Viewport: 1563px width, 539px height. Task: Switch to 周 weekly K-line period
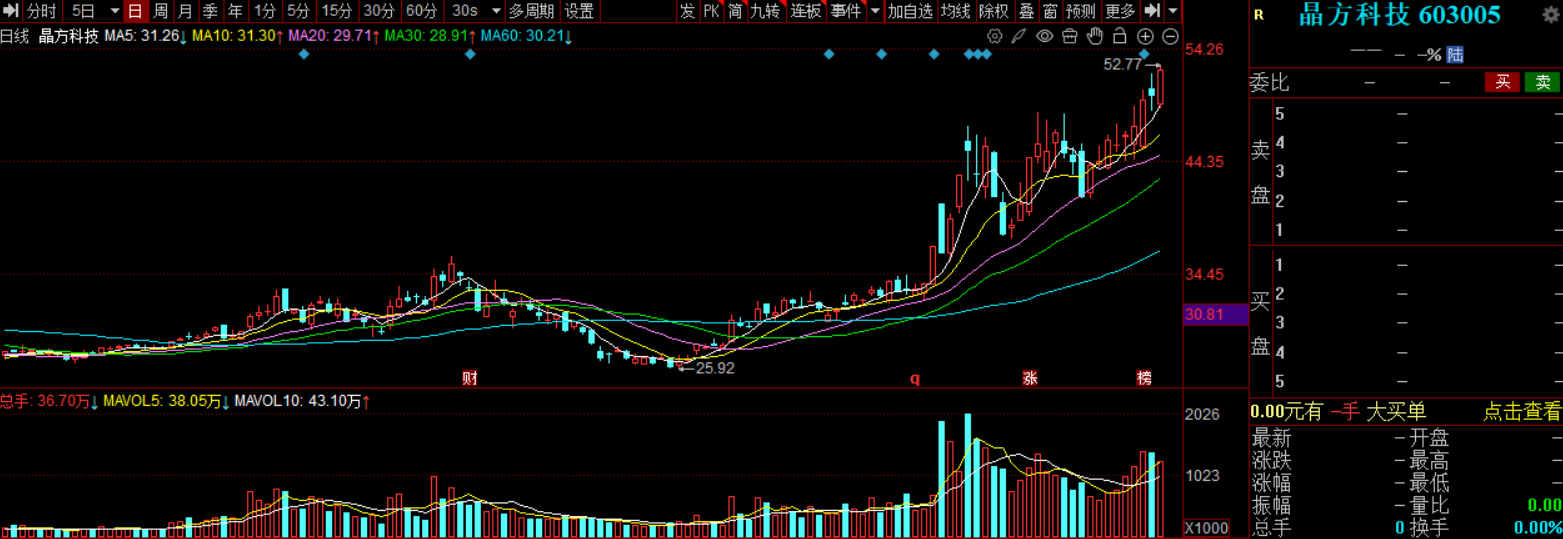(160, 11)
